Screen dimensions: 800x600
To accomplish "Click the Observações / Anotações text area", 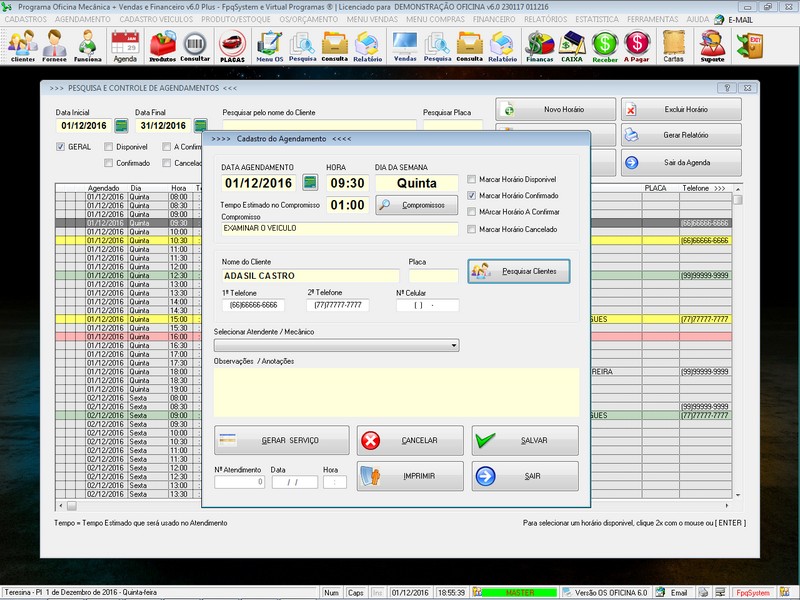I will pos(396,392).
